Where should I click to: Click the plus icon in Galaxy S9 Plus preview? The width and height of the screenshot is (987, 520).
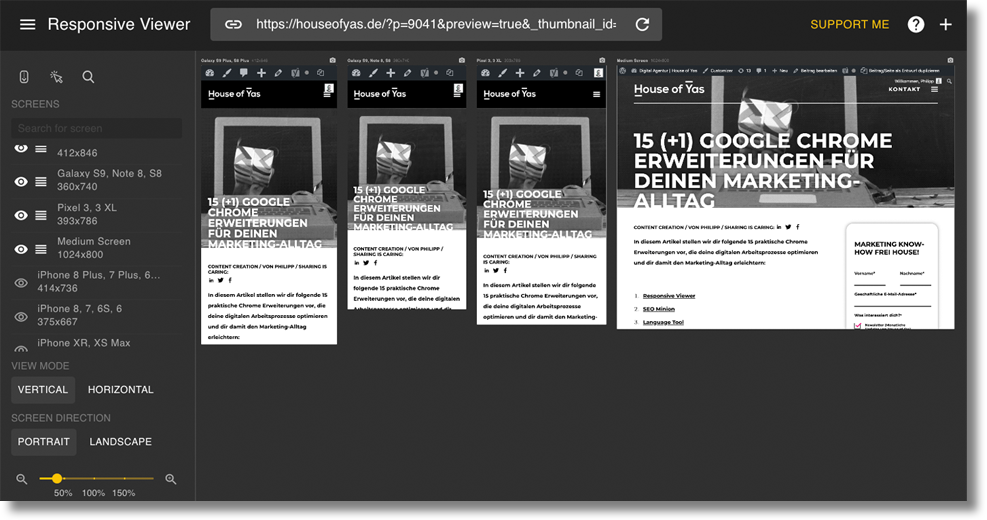tap(261, 73)
